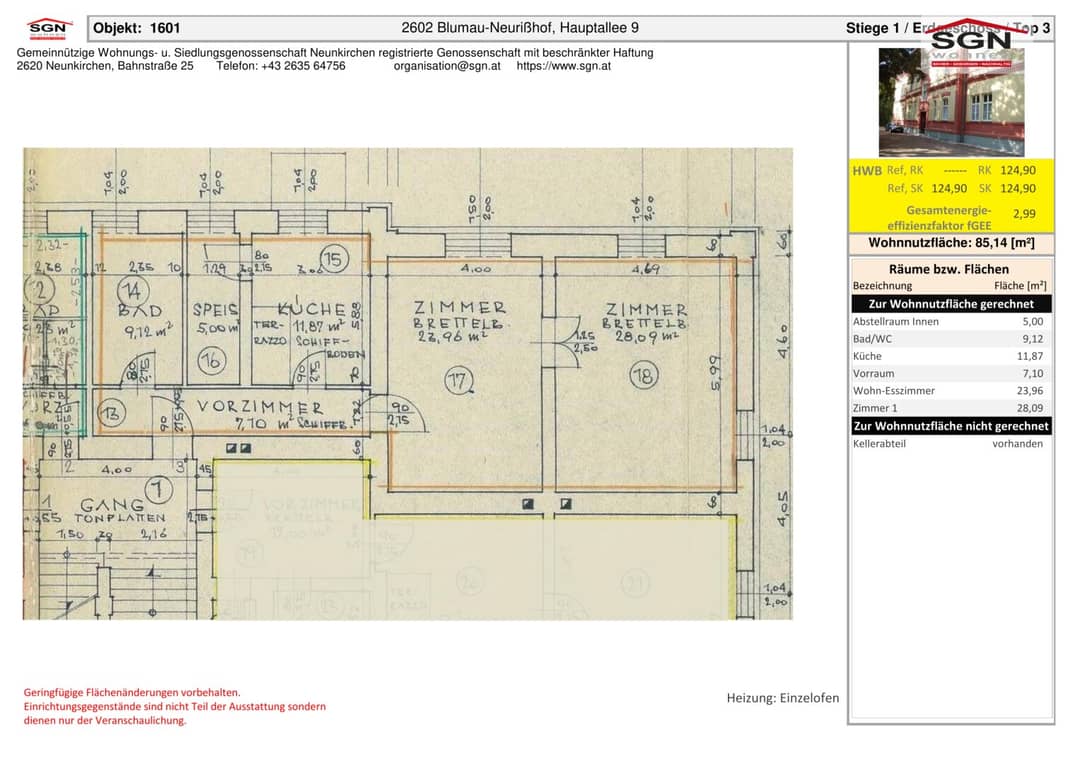
Task: Click the 'Kellerabteil' row label
Action: (x=879, y=444)
